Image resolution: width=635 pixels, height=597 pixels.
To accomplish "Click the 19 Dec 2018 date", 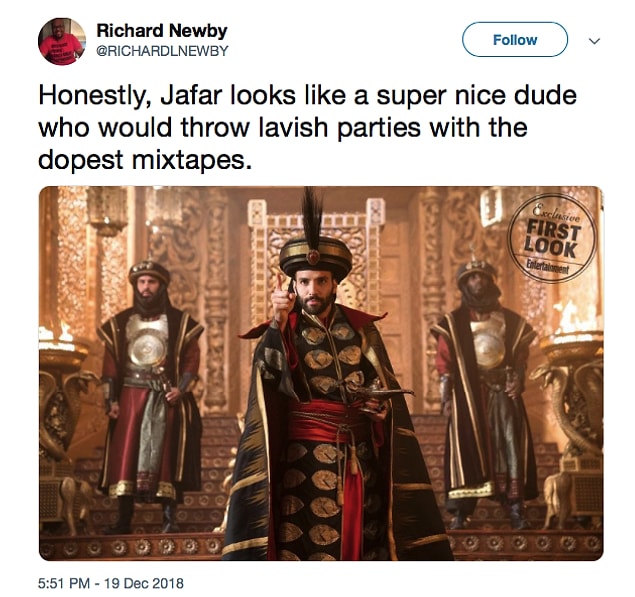I will (144, 583).
